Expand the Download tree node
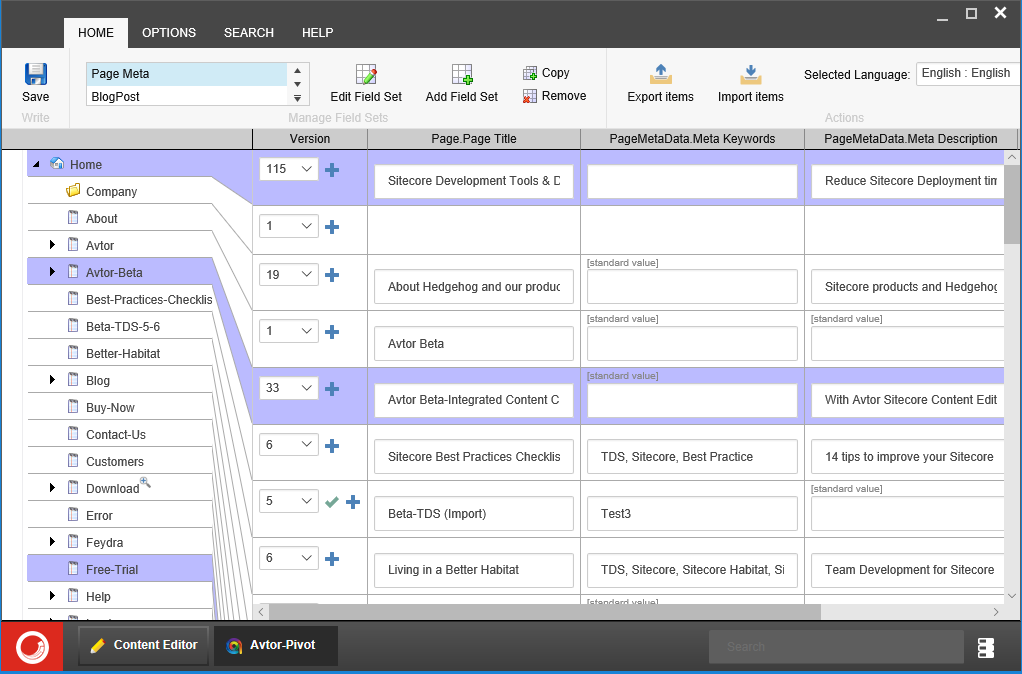The height and width of the screenshot is (674, 1022). point(52,487)
